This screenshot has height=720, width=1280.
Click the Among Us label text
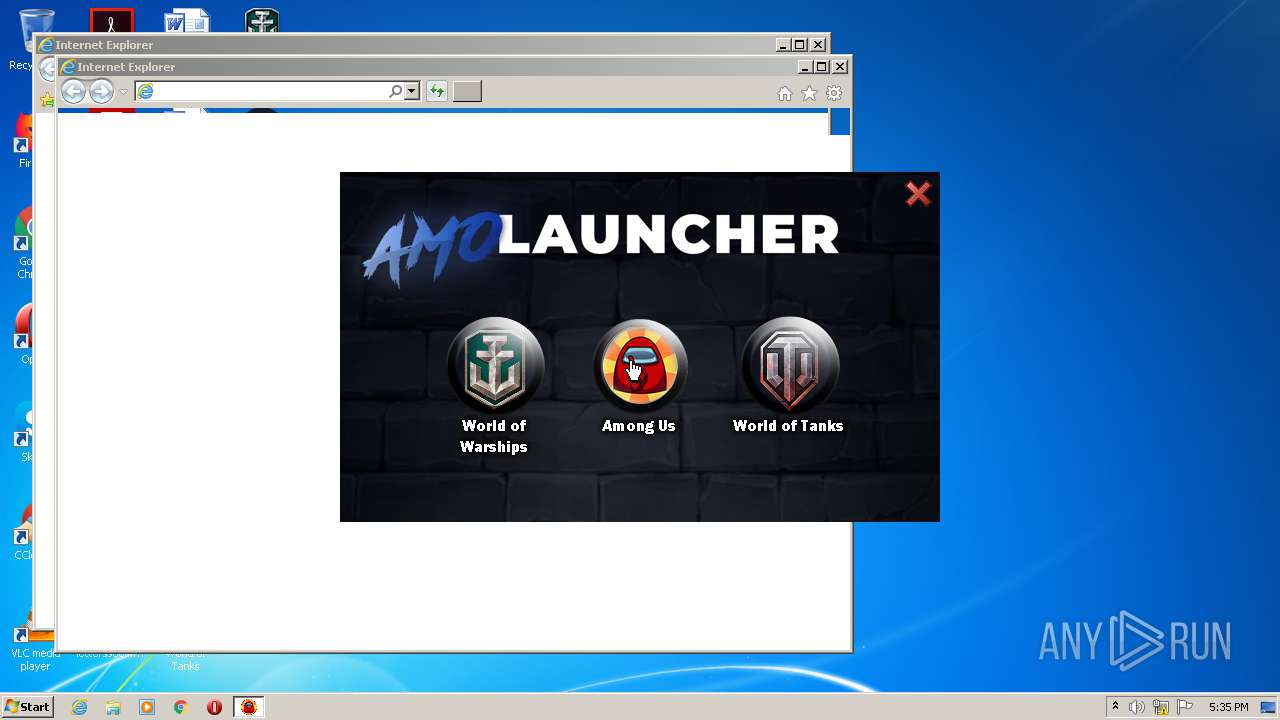639,426
